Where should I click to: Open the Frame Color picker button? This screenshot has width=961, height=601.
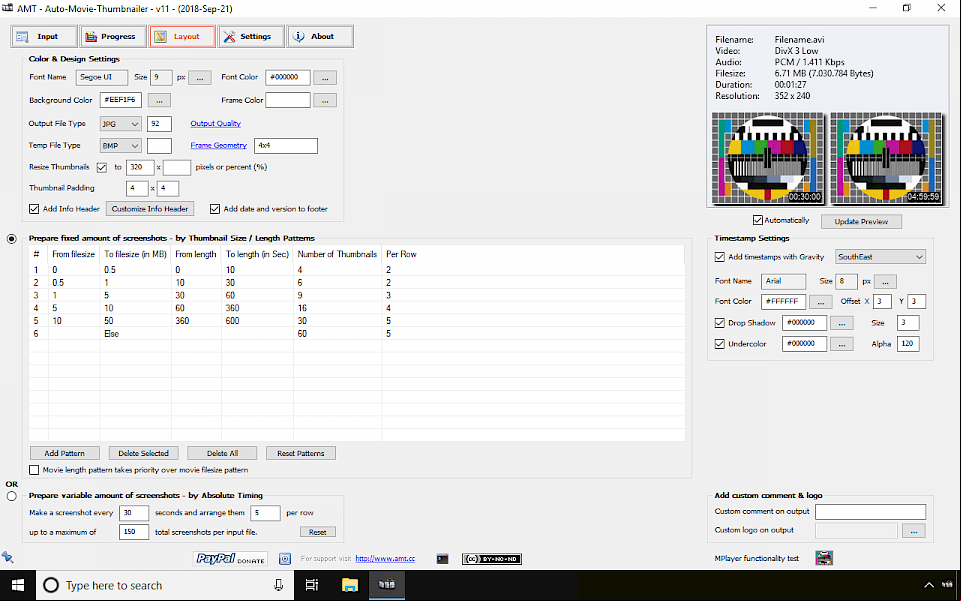325,100
